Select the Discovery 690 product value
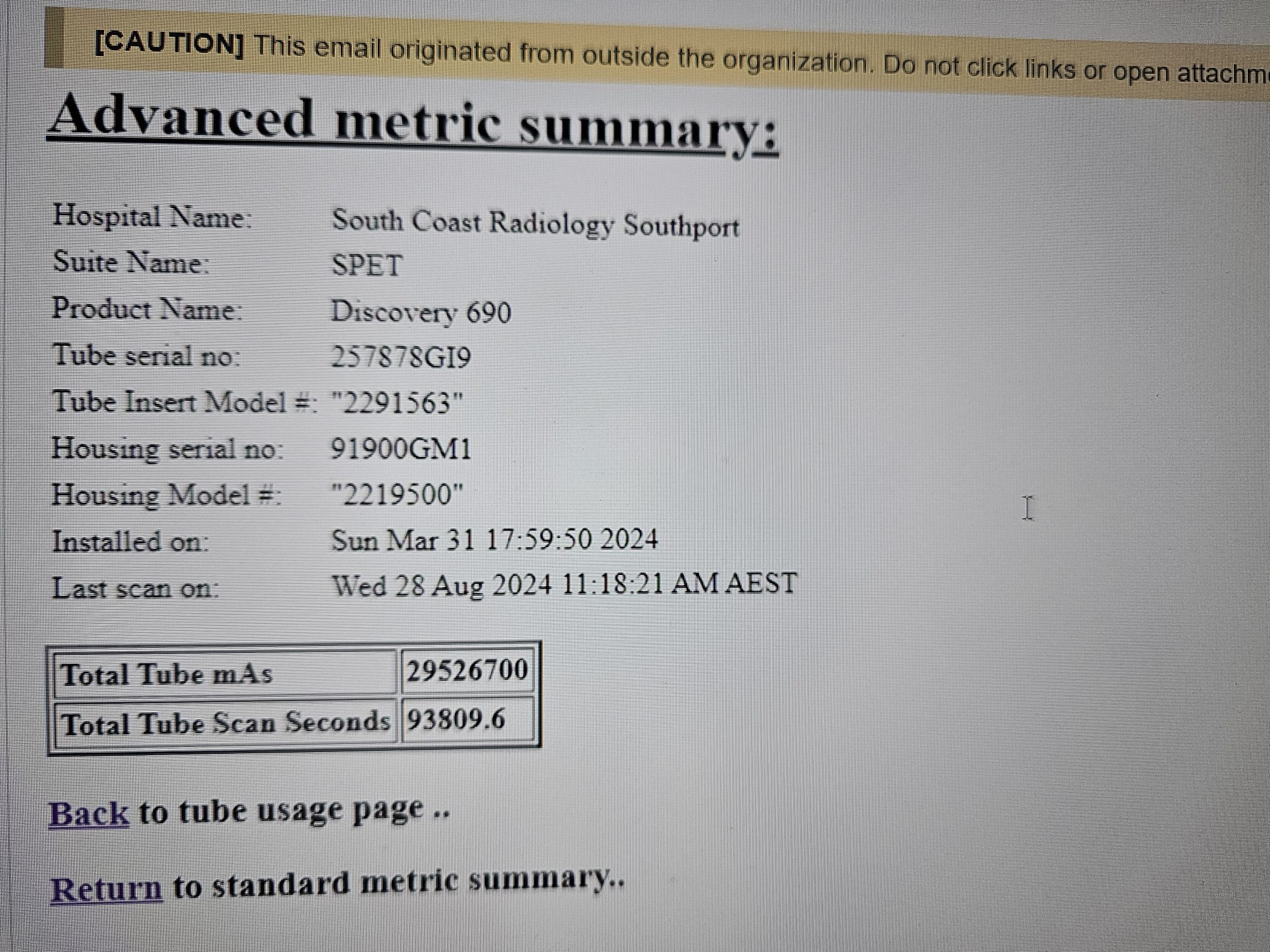This screenshot has height=952, width=1270. coord(421,312)
